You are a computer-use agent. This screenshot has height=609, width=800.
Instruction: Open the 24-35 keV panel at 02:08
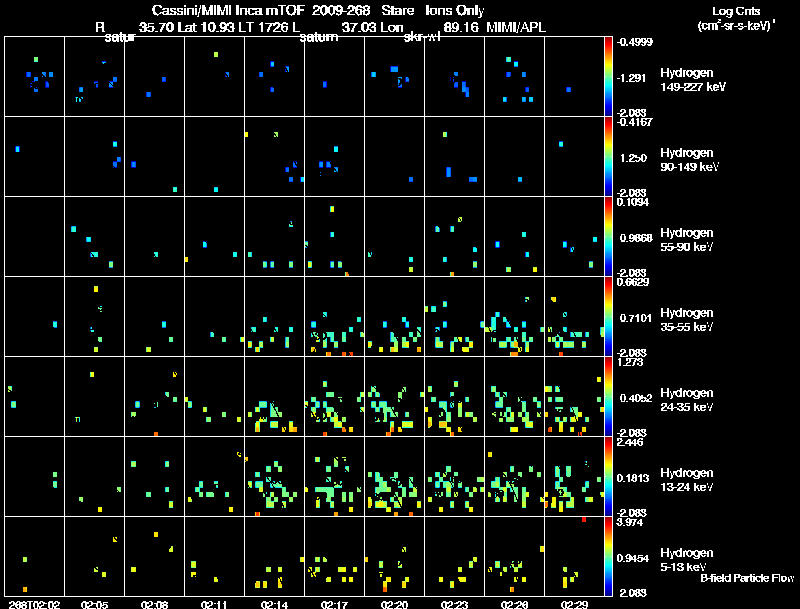click(x=155, y=396)
